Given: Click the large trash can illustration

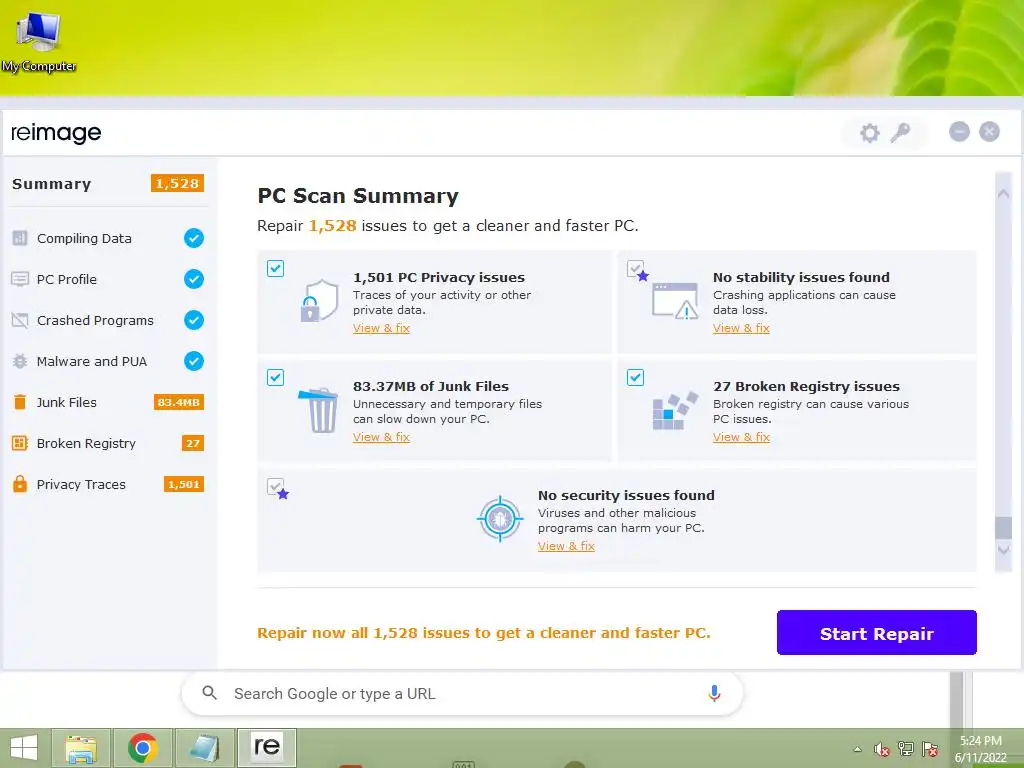Looking at the screenshot, I should (318, 410).
